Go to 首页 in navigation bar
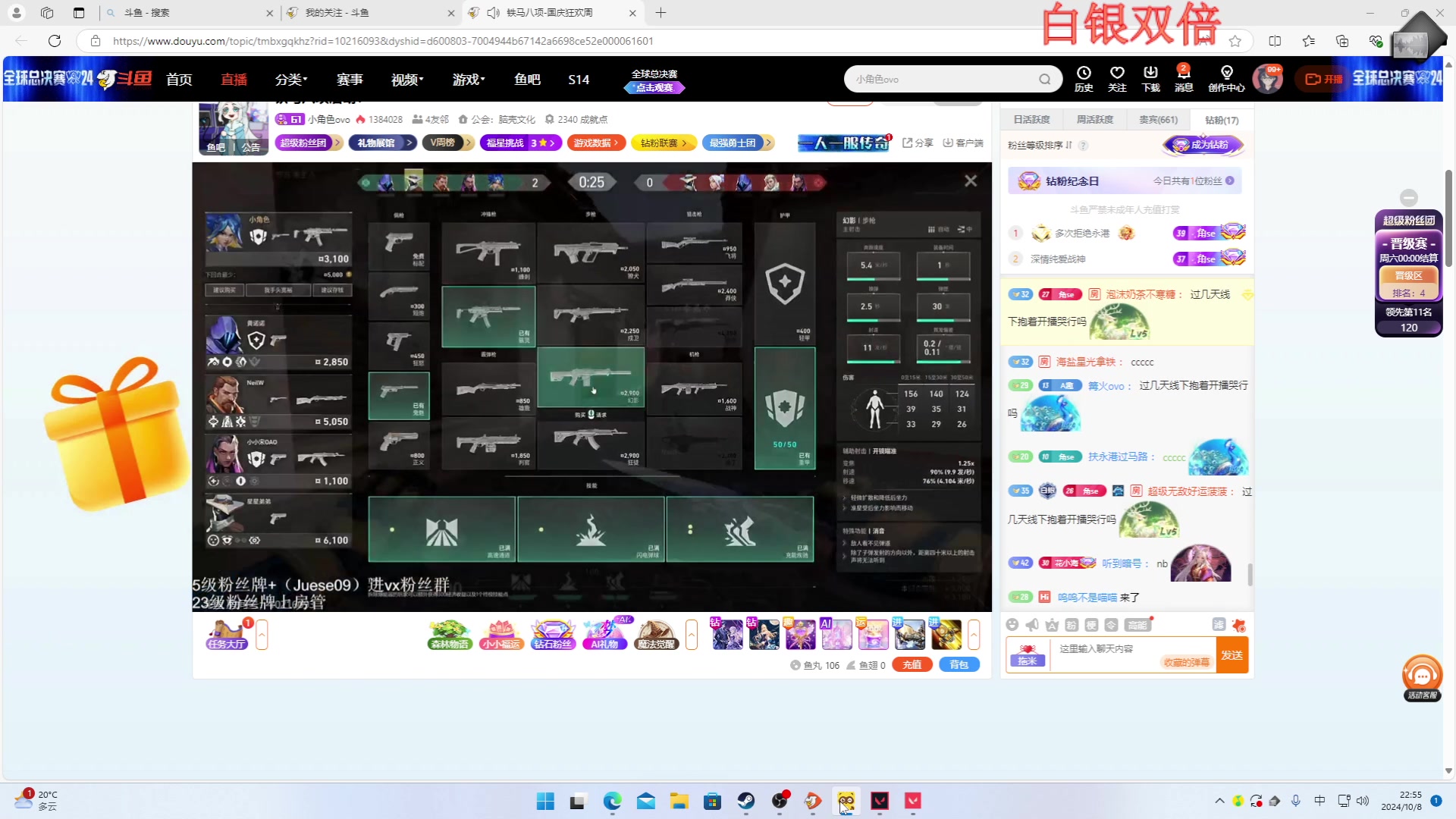The height and width of the screenshot is (819, 1456). coord(179,79)
